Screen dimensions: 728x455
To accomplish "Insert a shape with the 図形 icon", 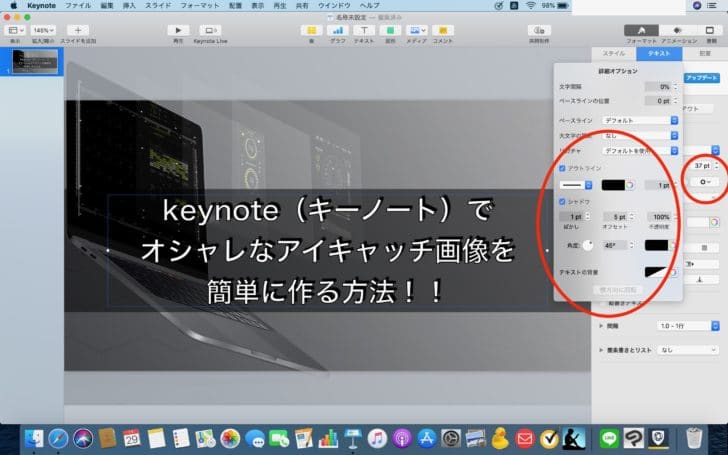I will [390, 30].
